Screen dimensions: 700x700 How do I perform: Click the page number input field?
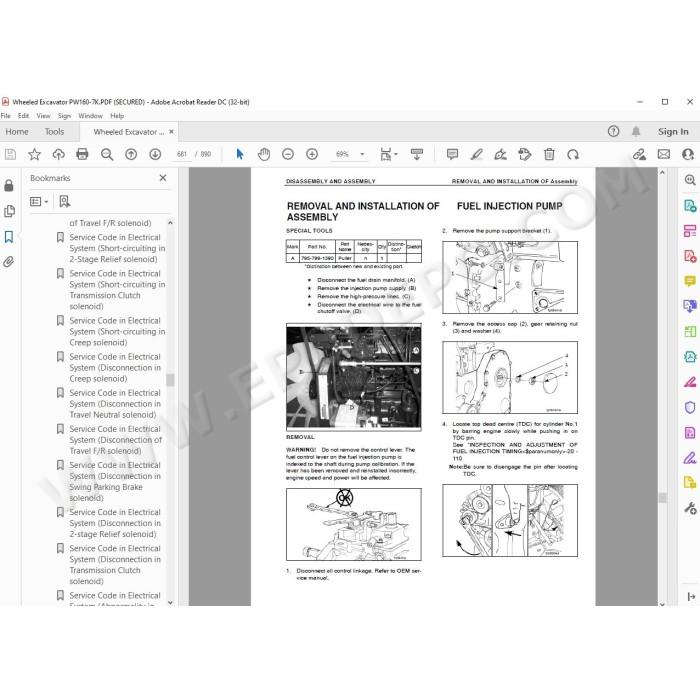click(182, 154)
